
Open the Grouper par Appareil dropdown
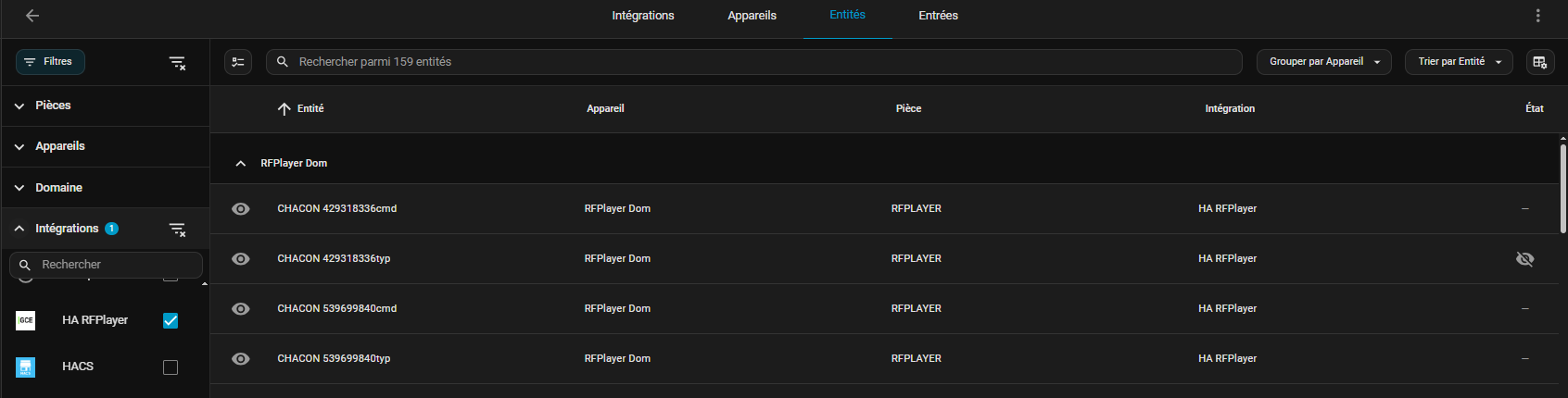click(x=1323, y=62)
